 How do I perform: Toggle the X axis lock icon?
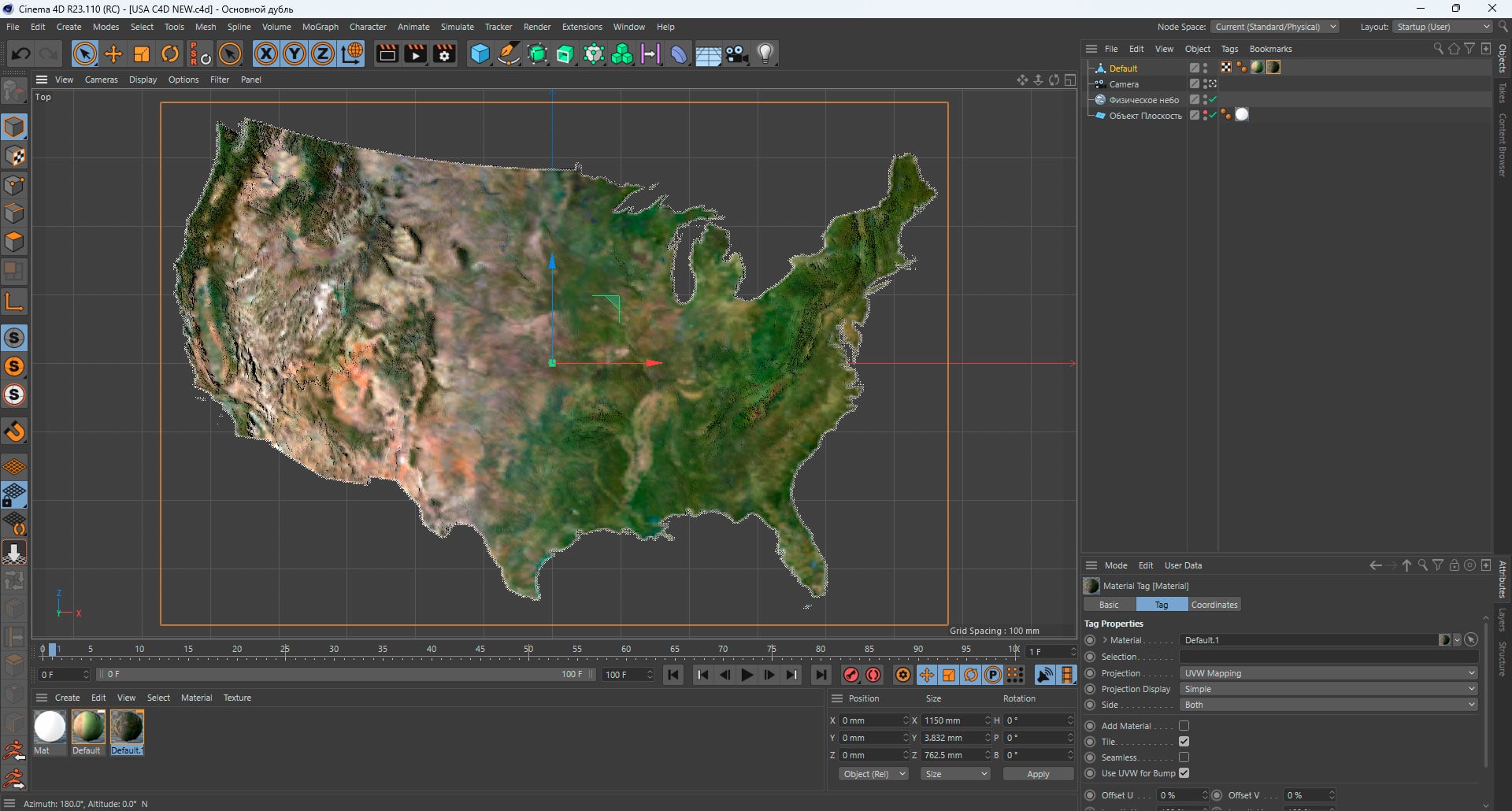[x=266, y=54]
